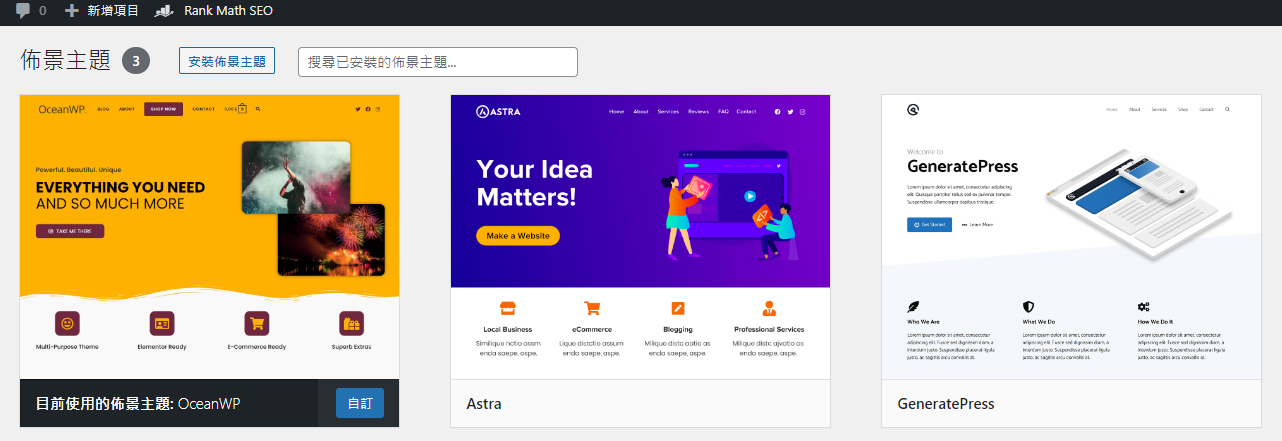1282x441 pixels.
Task: Click the 佈景主題 page heading
Action: (x=65, y=61)
